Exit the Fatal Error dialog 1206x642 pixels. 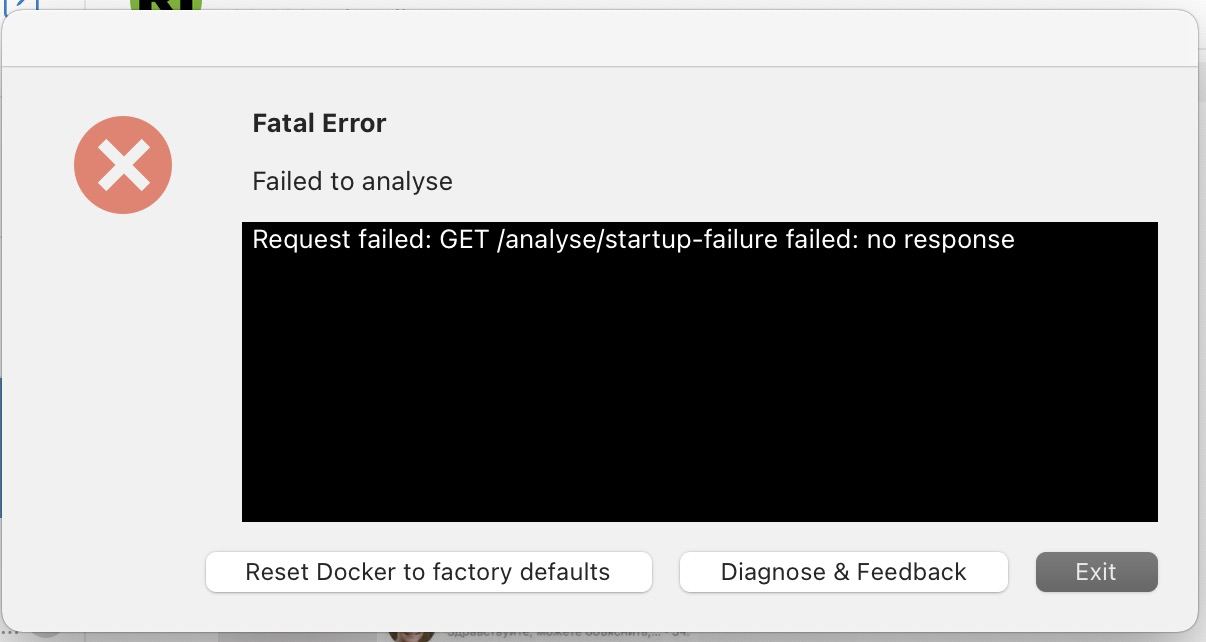coord(1096,572)
